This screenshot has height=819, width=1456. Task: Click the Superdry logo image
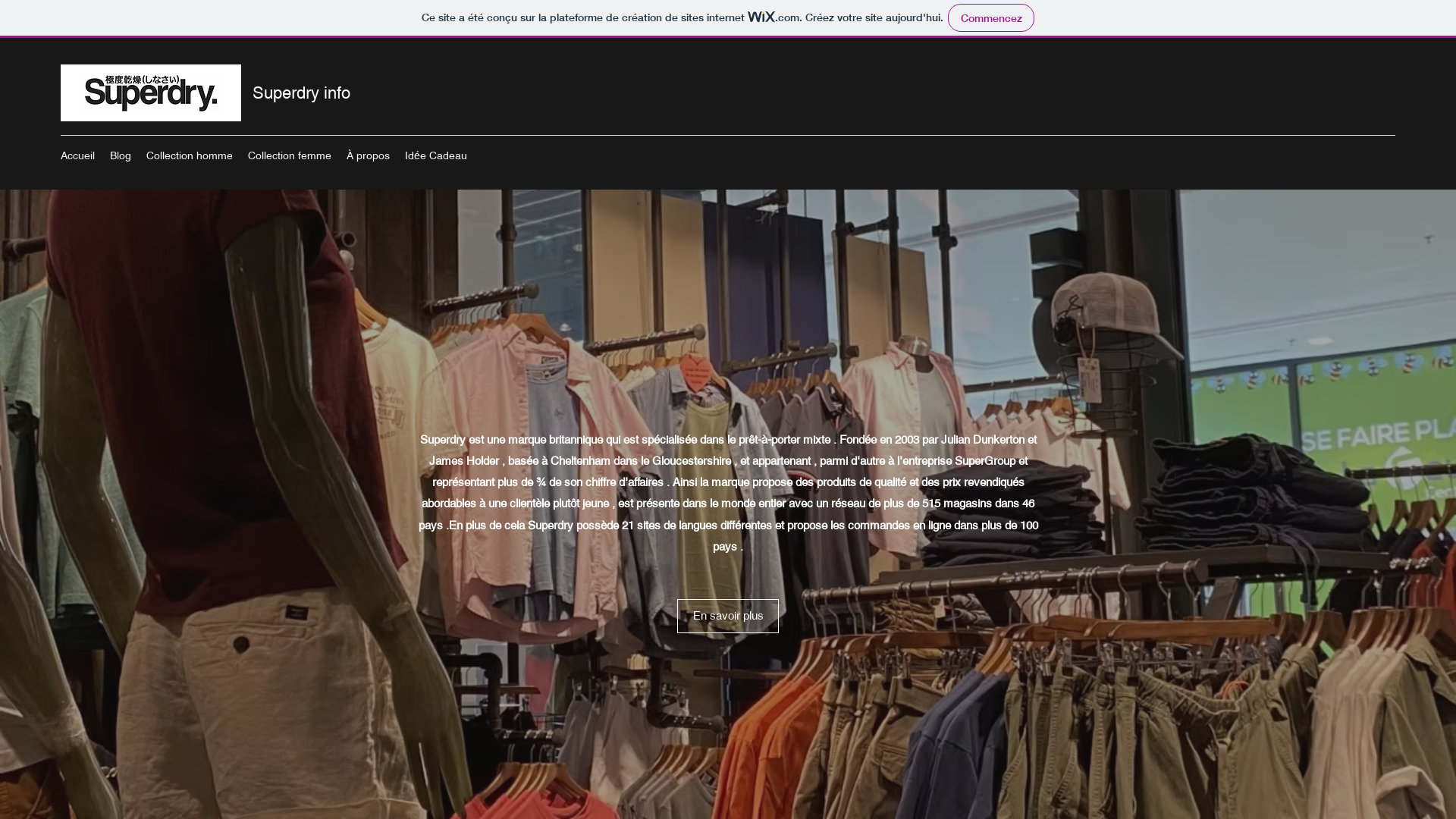click(151, 93)
